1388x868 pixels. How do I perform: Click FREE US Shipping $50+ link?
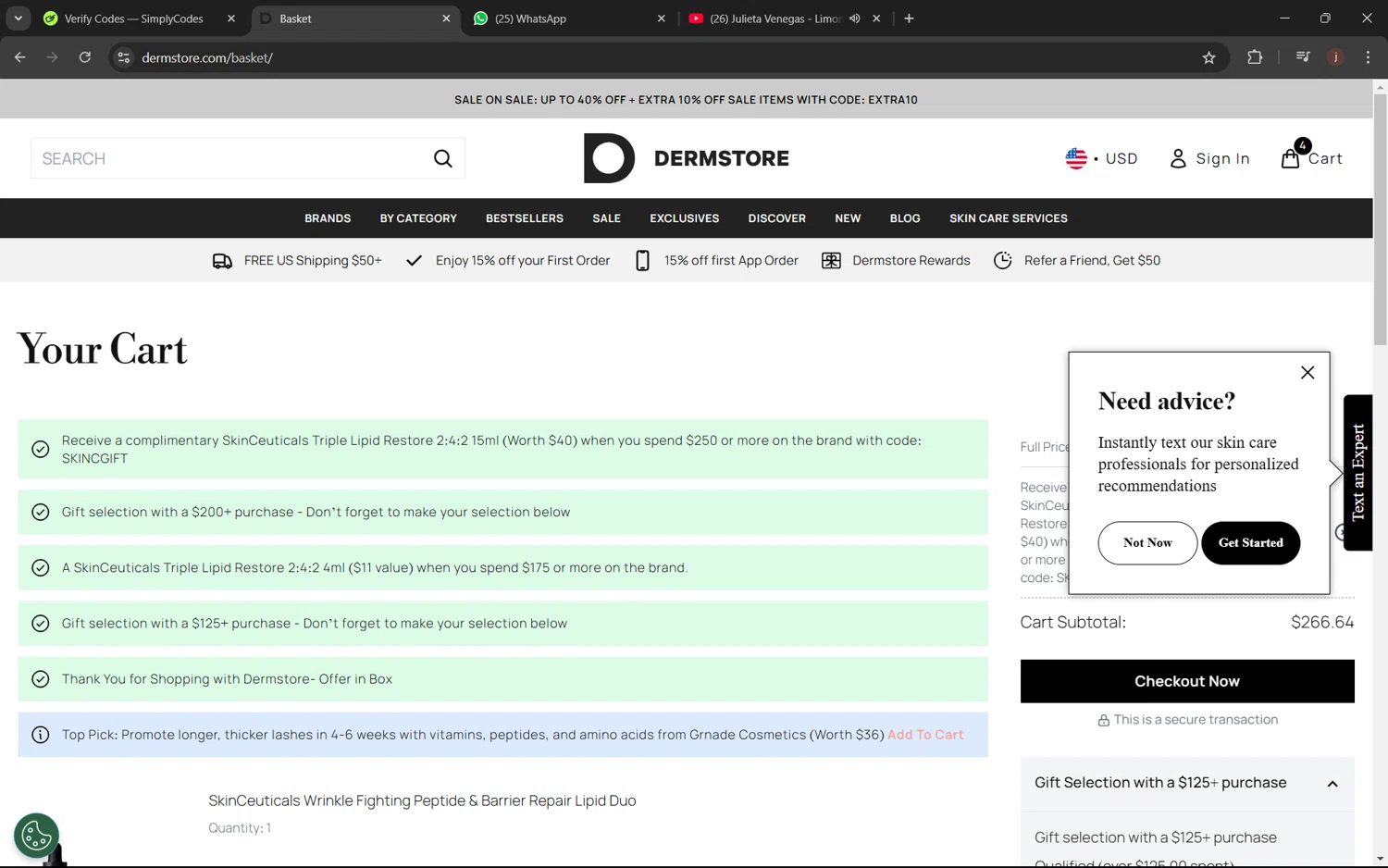pyautogui.click(x=313, y=261)
